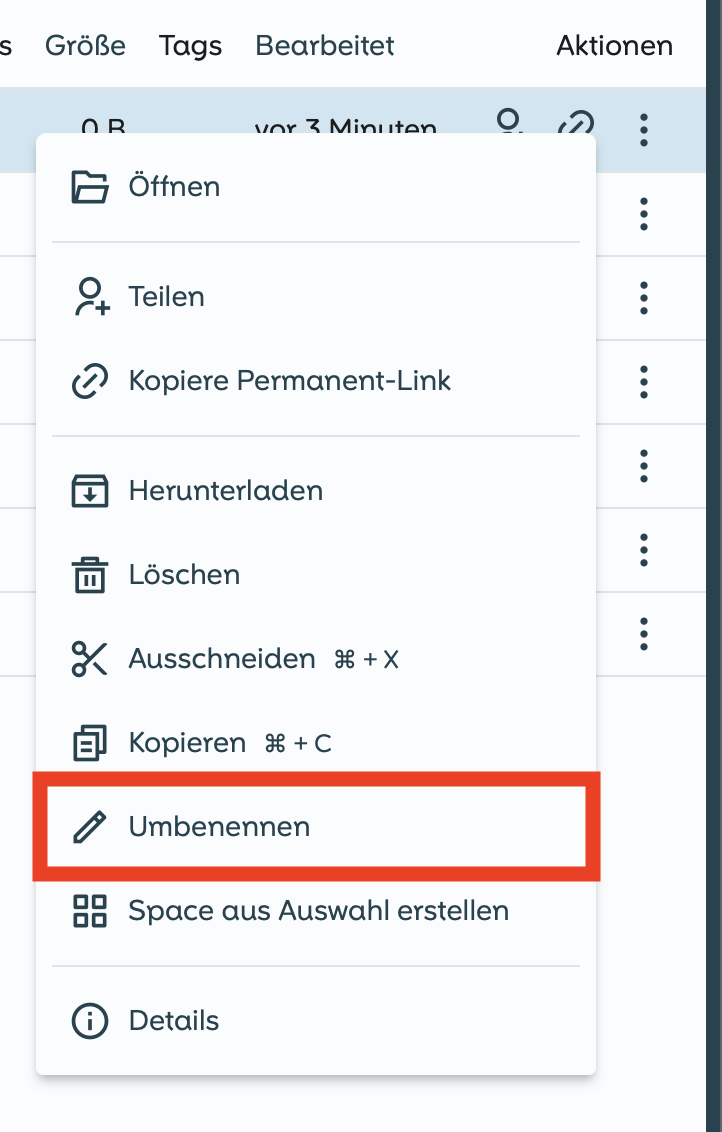Click the Herunterladen download icon

(90, 491)
